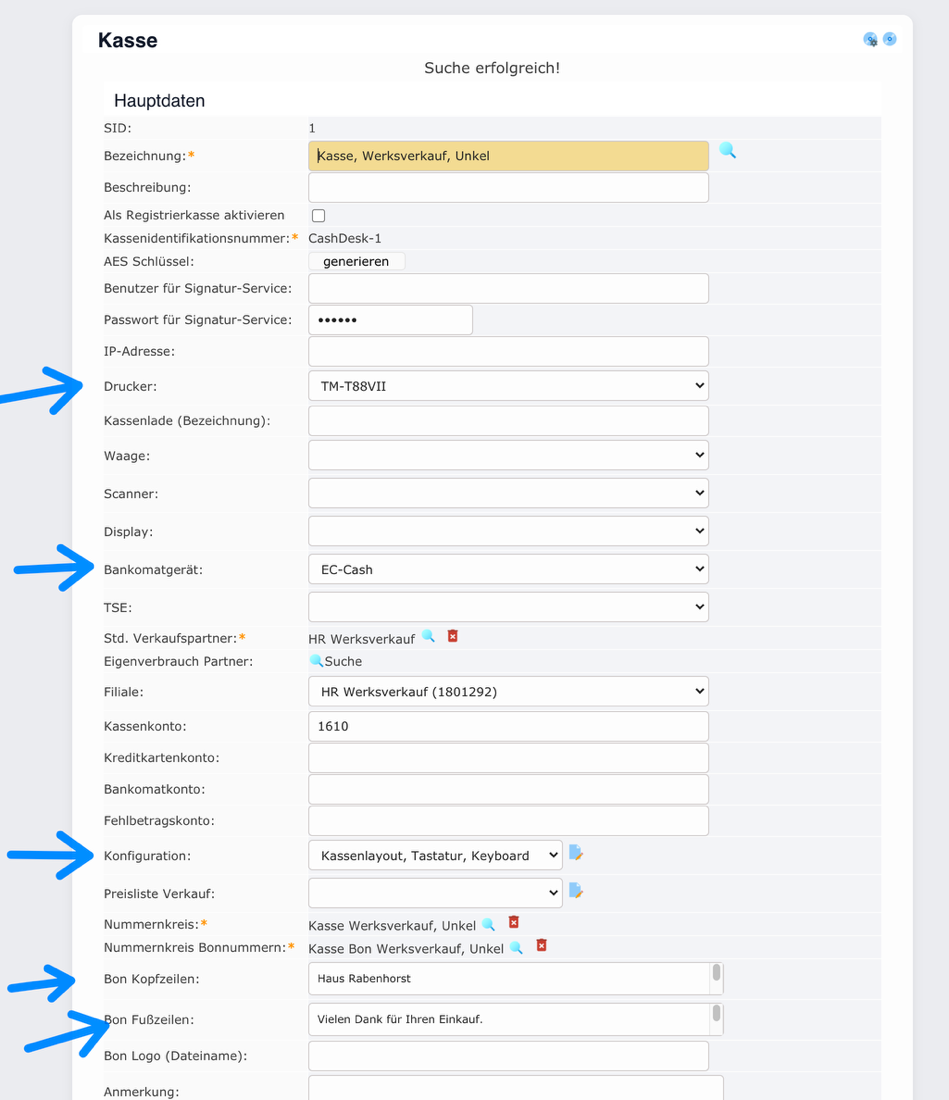Click the Hauptdaten section header
Screen dimensions: 949x1100
point(160,100)
